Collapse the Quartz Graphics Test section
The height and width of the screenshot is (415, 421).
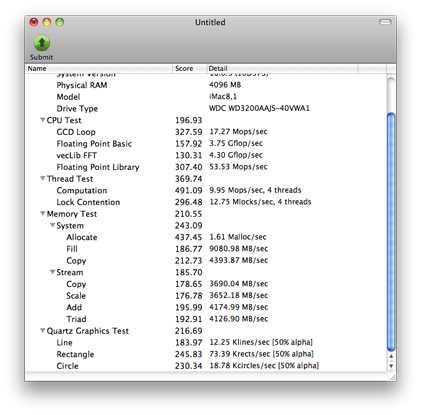pyautogui.click(x=43, y=331)
